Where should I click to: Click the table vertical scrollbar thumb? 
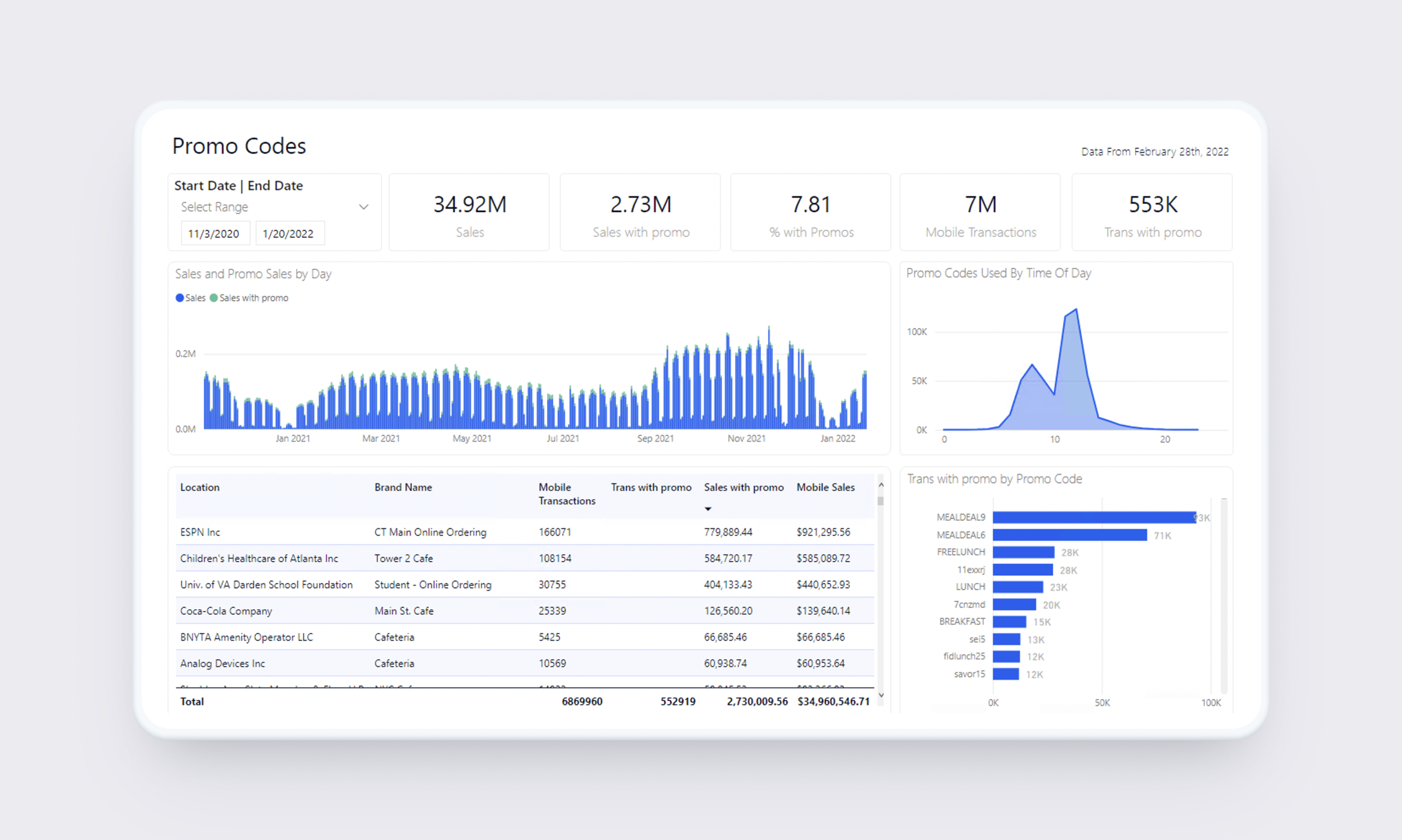click(x=880, y=501)
